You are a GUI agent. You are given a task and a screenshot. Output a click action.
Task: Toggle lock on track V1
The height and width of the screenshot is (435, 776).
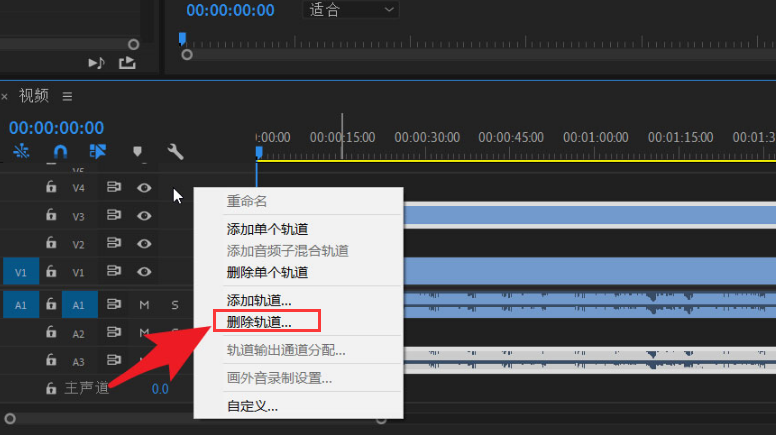[x=51, y=271]
